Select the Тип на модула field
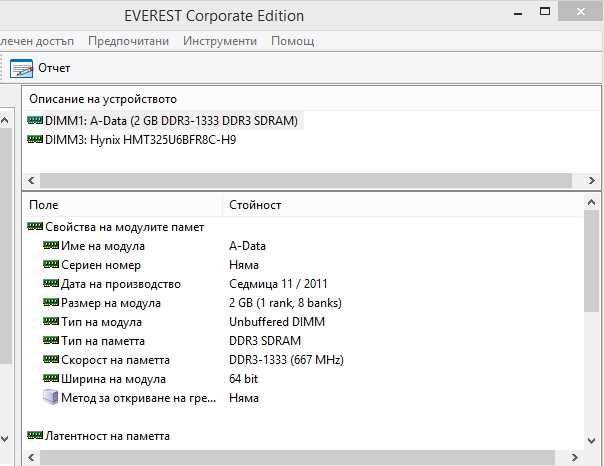The image size is (604, 466). [101, 322]
